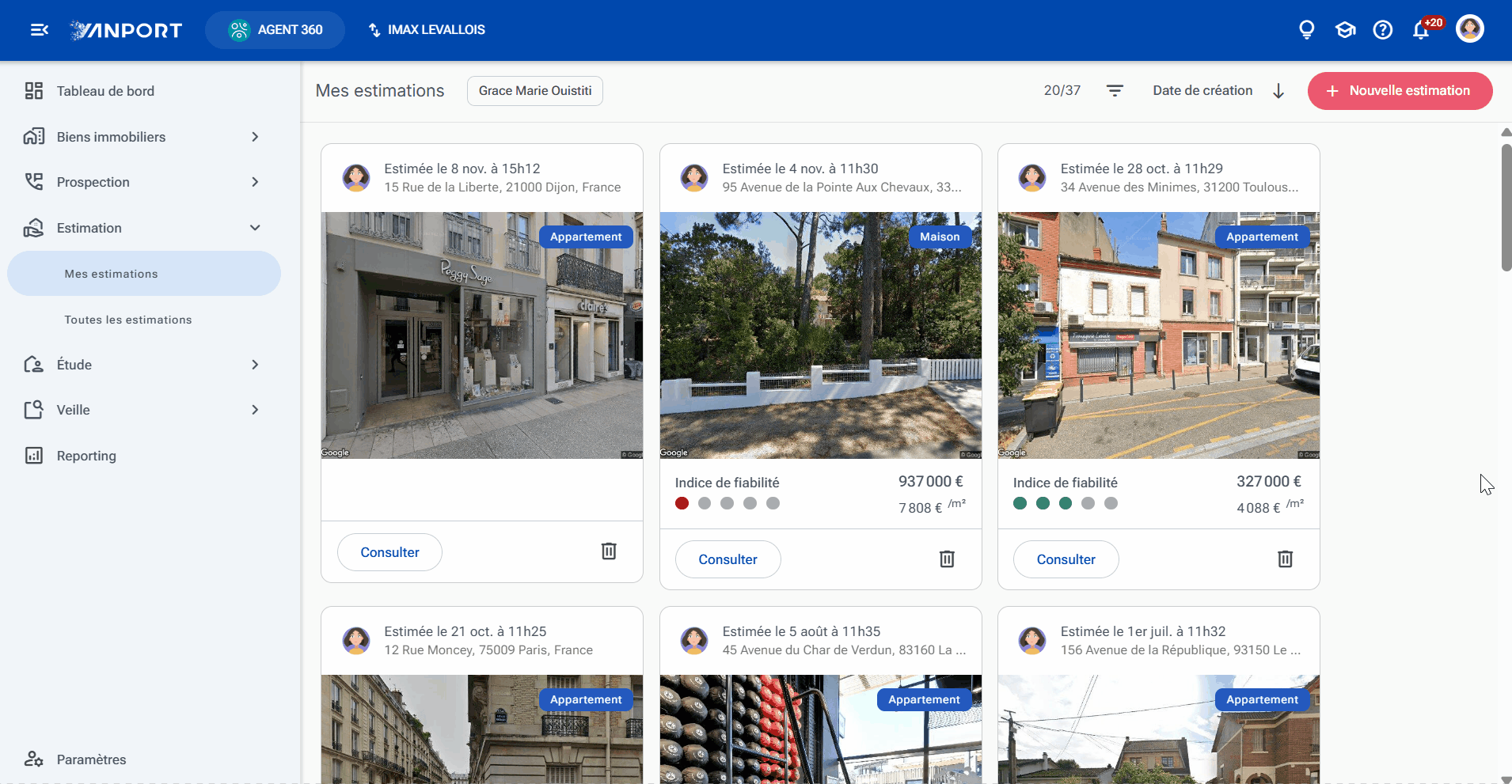
Task: Open the Toulouse street view thumbnail
Action: point(1158,335)
